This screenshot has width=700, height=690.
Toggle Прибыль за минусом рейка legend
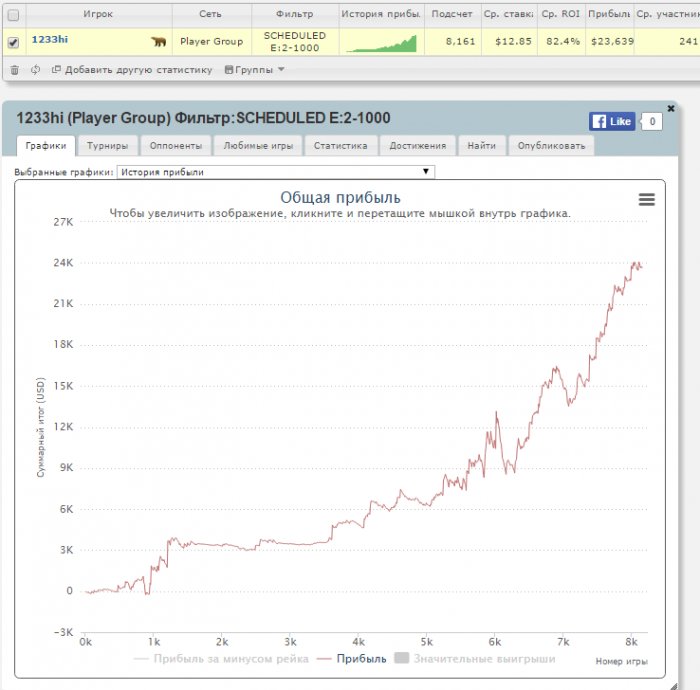[221, 659]
